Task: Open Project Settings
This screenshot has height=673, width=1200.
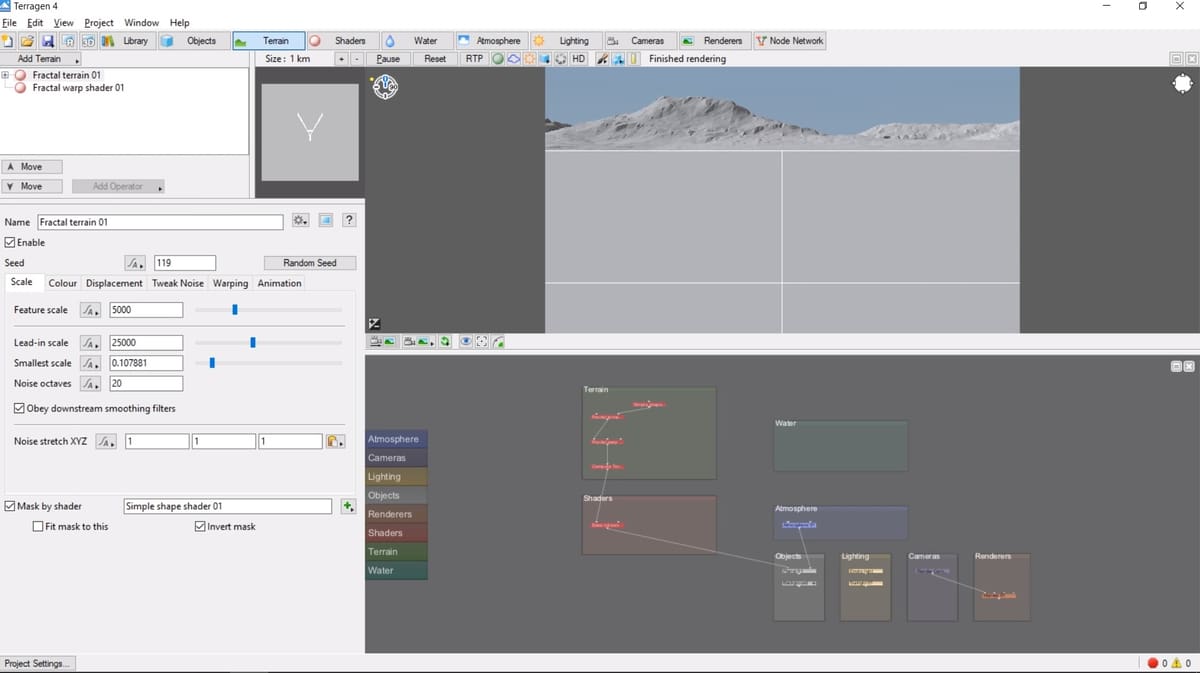Action: click(37, 663)
